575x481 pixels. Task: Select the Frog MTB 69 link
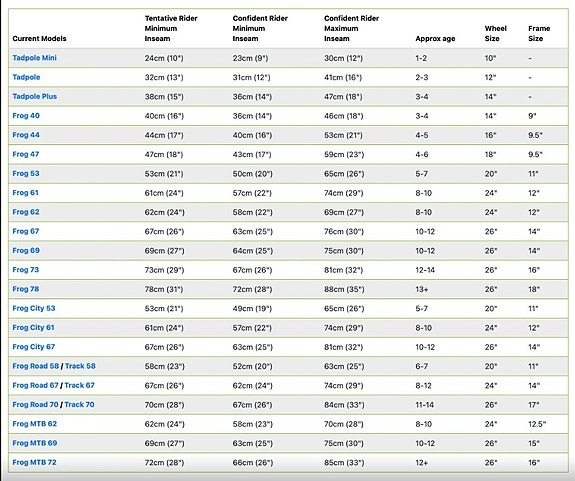(x=35, y=443)
